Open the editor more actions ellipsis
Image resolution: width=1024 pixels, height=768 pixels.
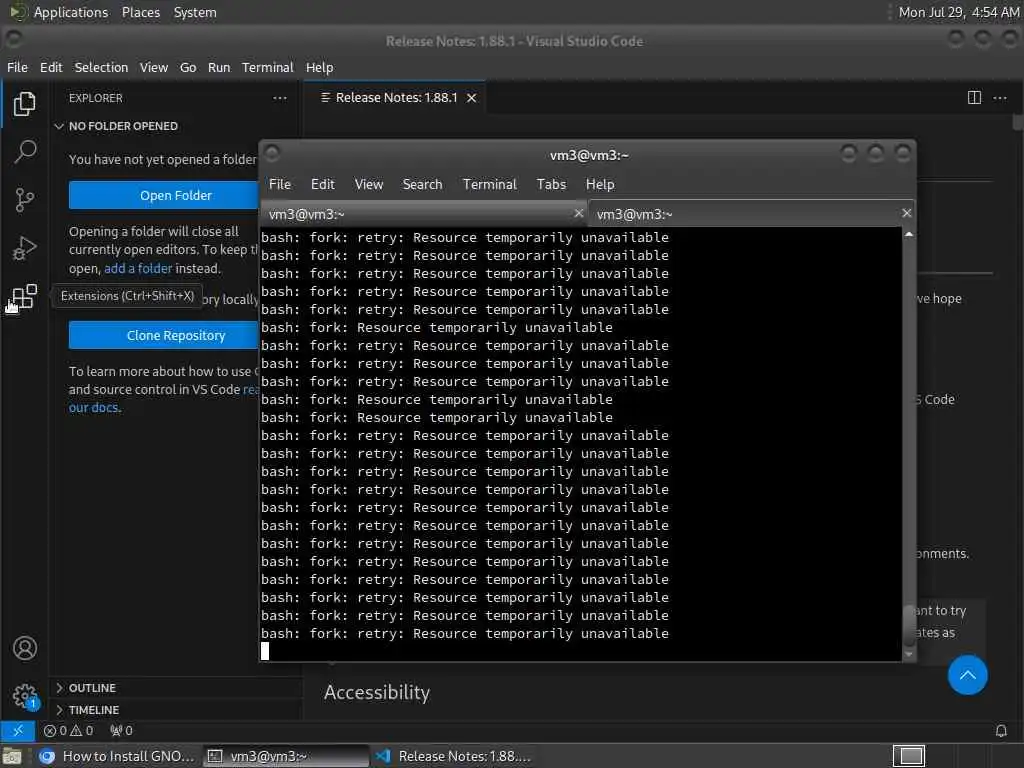1000,98
